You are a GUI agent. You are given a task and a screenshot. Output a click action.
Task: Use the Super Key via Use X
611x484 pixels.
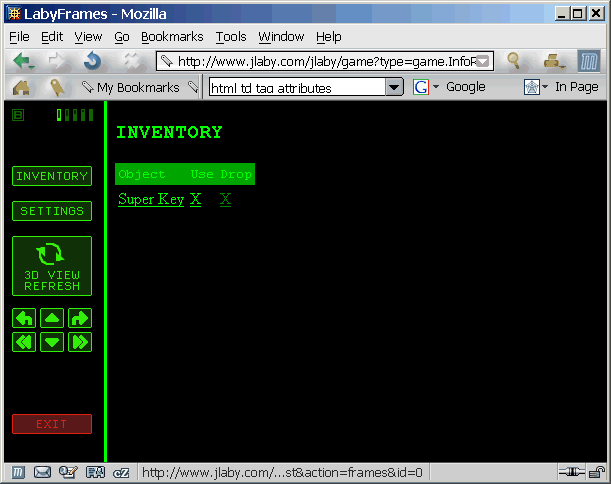(196, 200)
